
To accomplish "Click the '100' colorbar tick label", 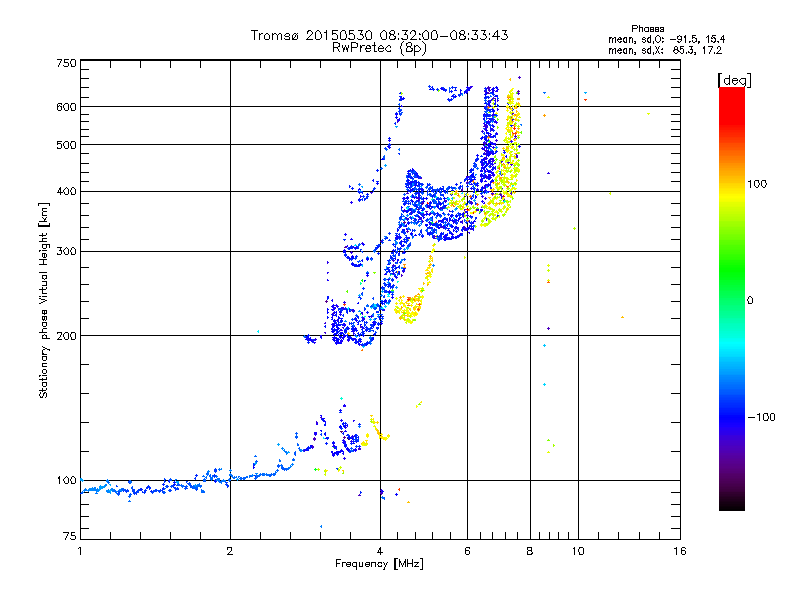I will pyautogui.click(x=757, y=184).
